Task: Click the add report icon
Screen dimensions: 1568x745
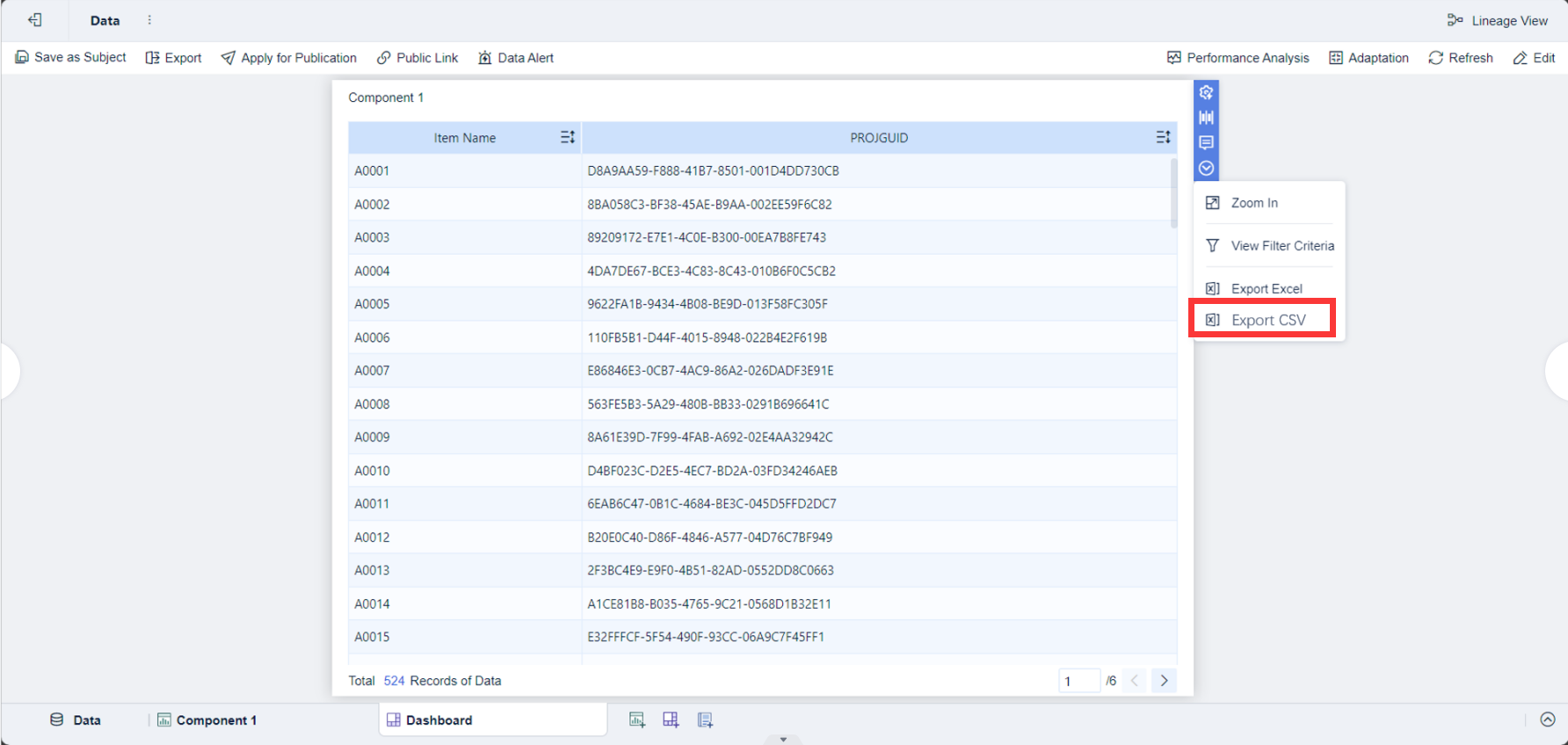Action: pyautogui.click(x=705, y=720)
